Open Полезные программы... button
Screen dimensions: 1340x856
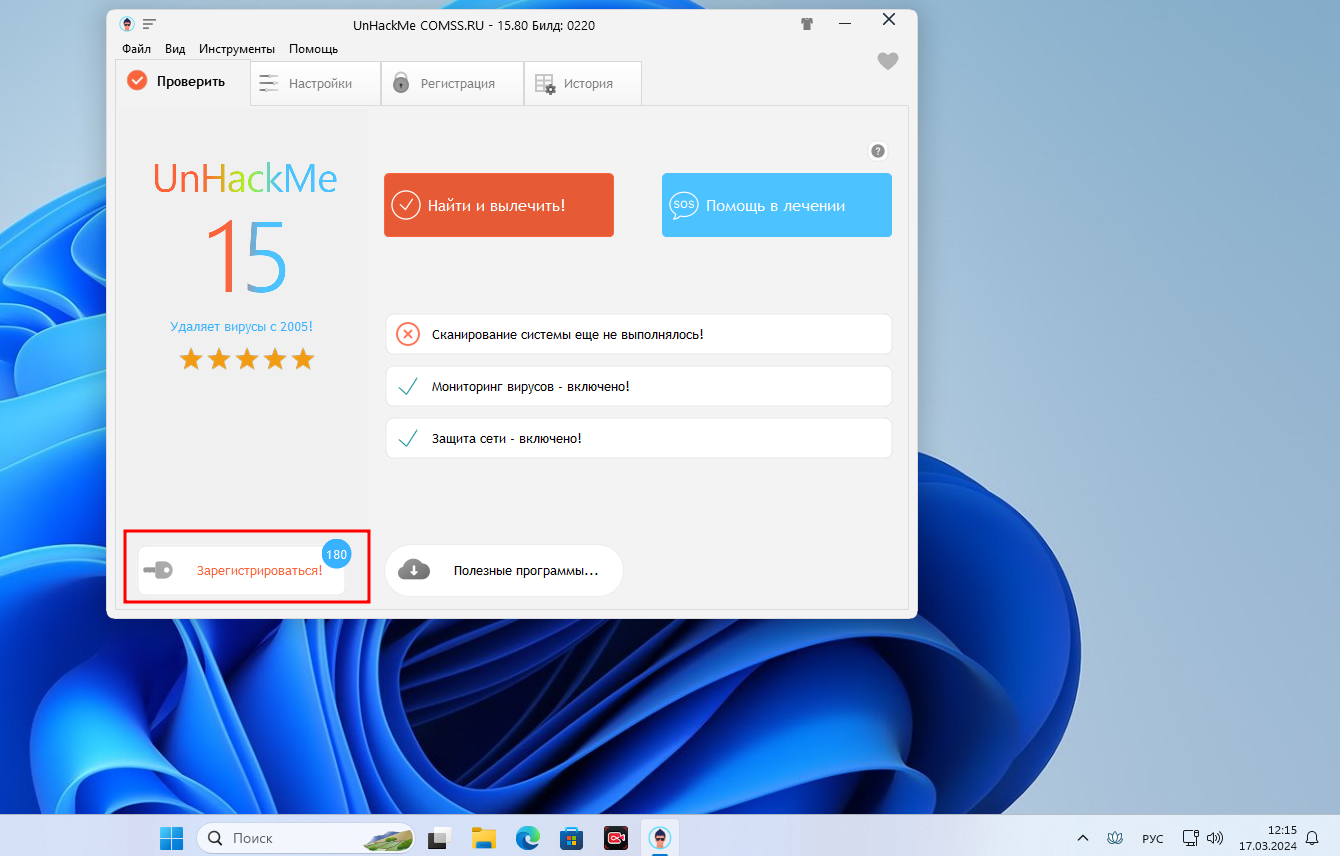pos(504,571)
